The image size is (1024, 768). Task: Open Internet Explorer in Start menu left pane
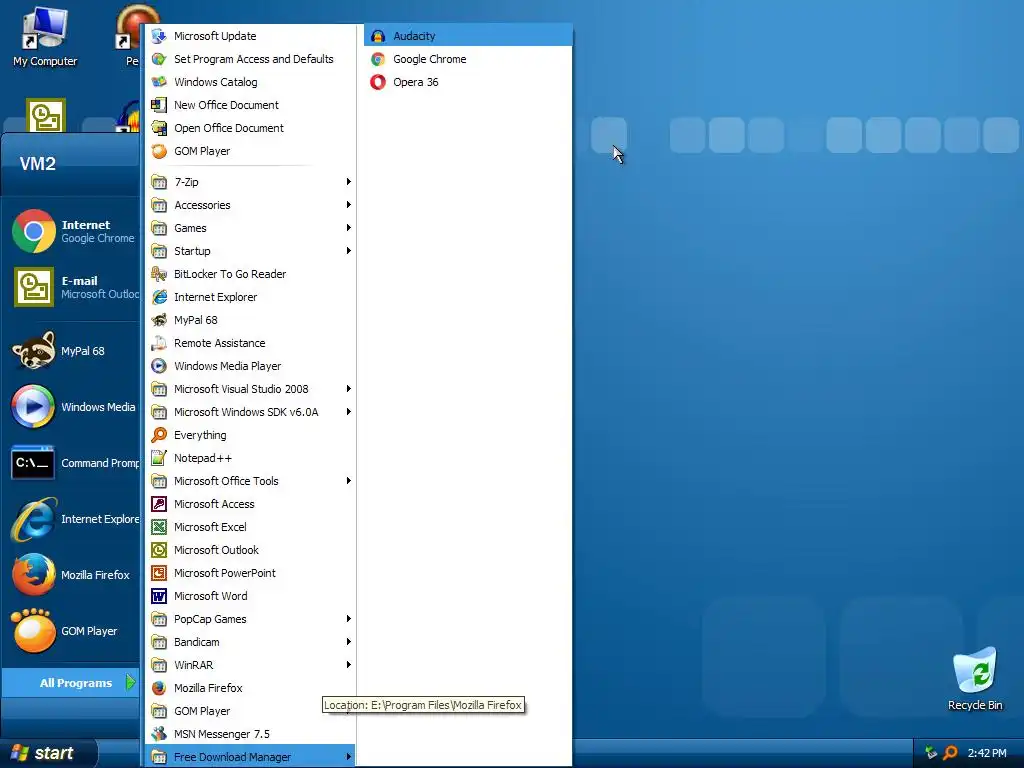(73, 519)
